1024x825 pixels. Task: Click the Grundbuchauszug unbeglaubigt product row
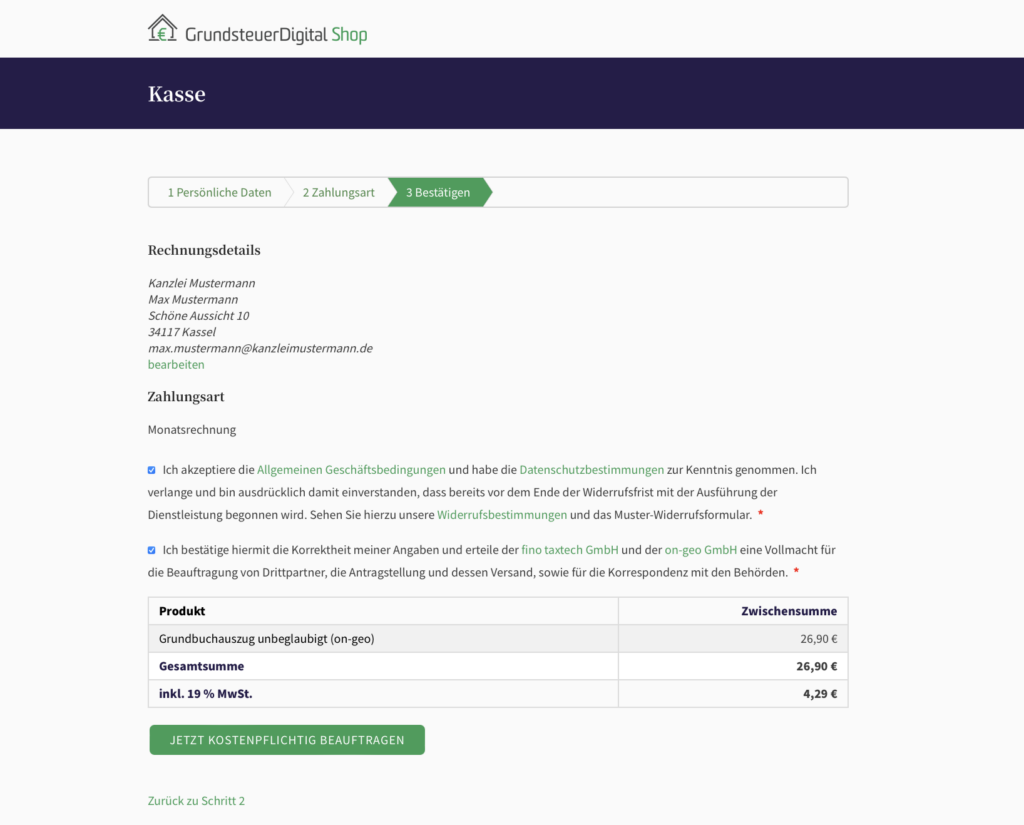point(498,639)
